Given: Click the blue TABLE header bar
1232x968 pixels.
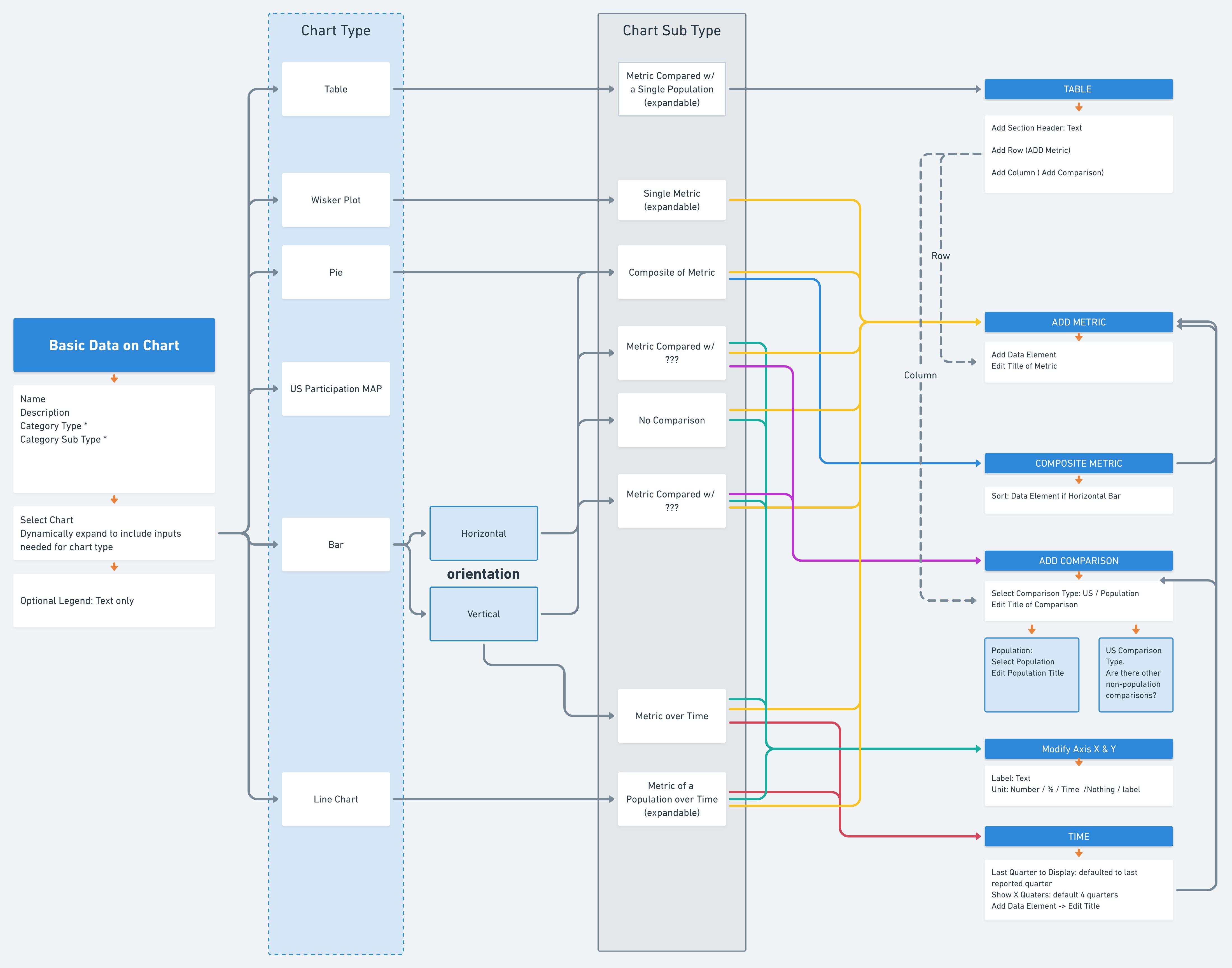Looking at the screenshot, I should click(1078, 89).
